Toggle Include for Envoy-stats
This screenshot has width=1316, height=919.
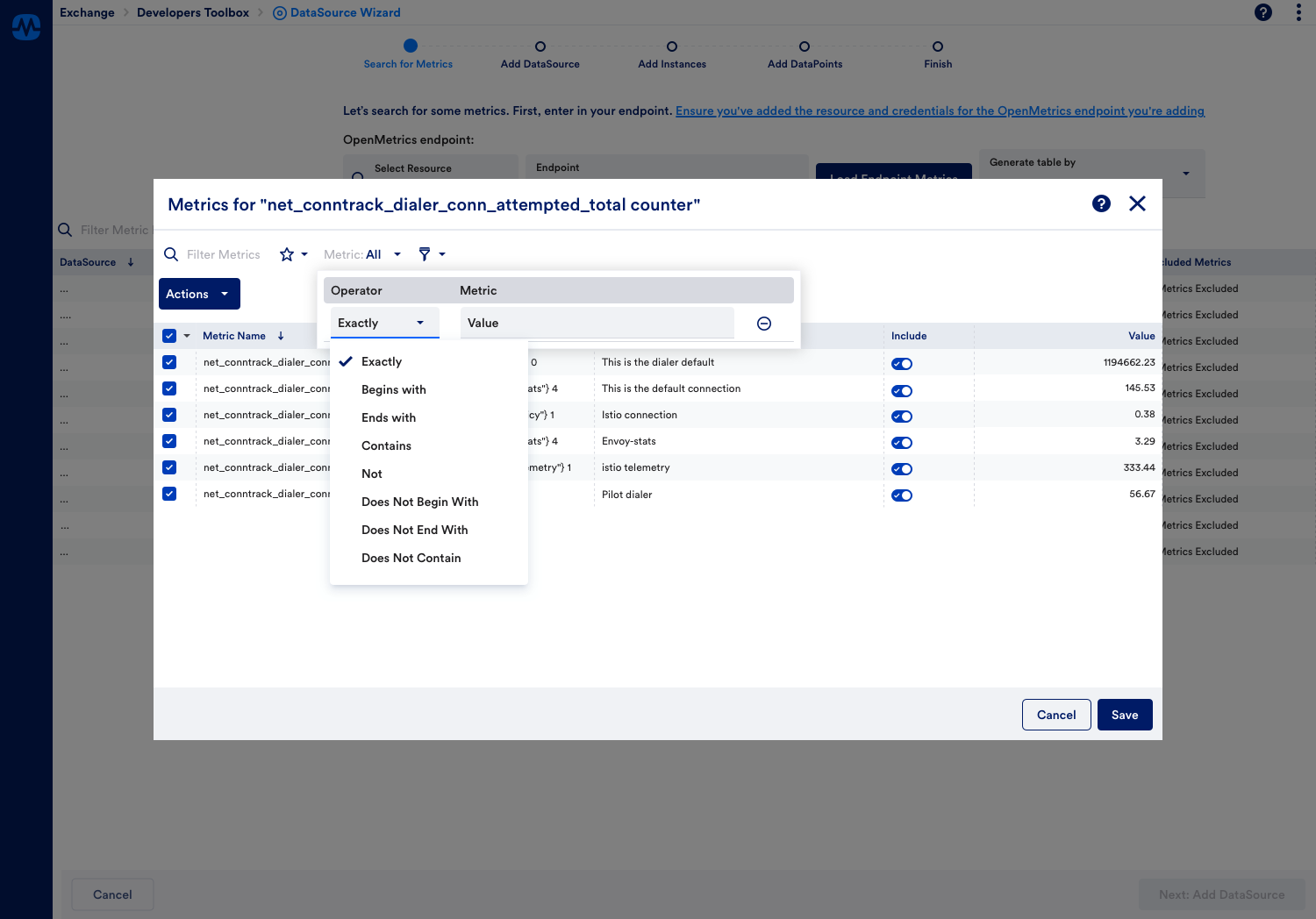tap(902, 443)
